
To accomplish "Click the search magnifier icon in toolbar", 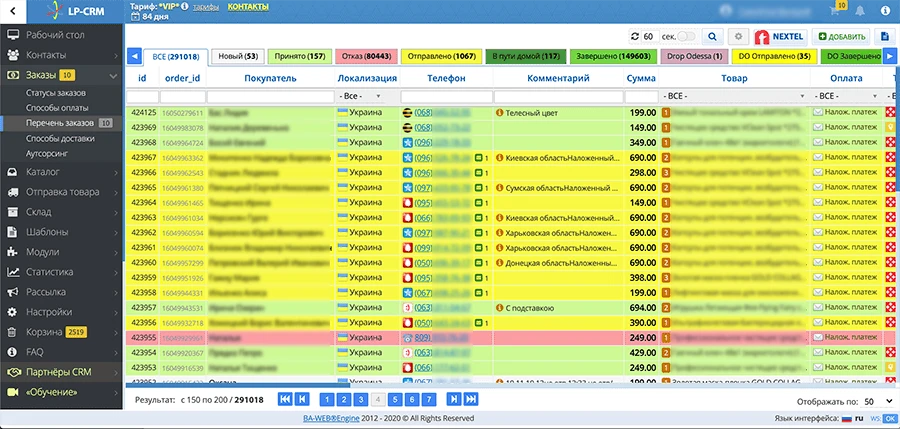I will click(712, 37).
